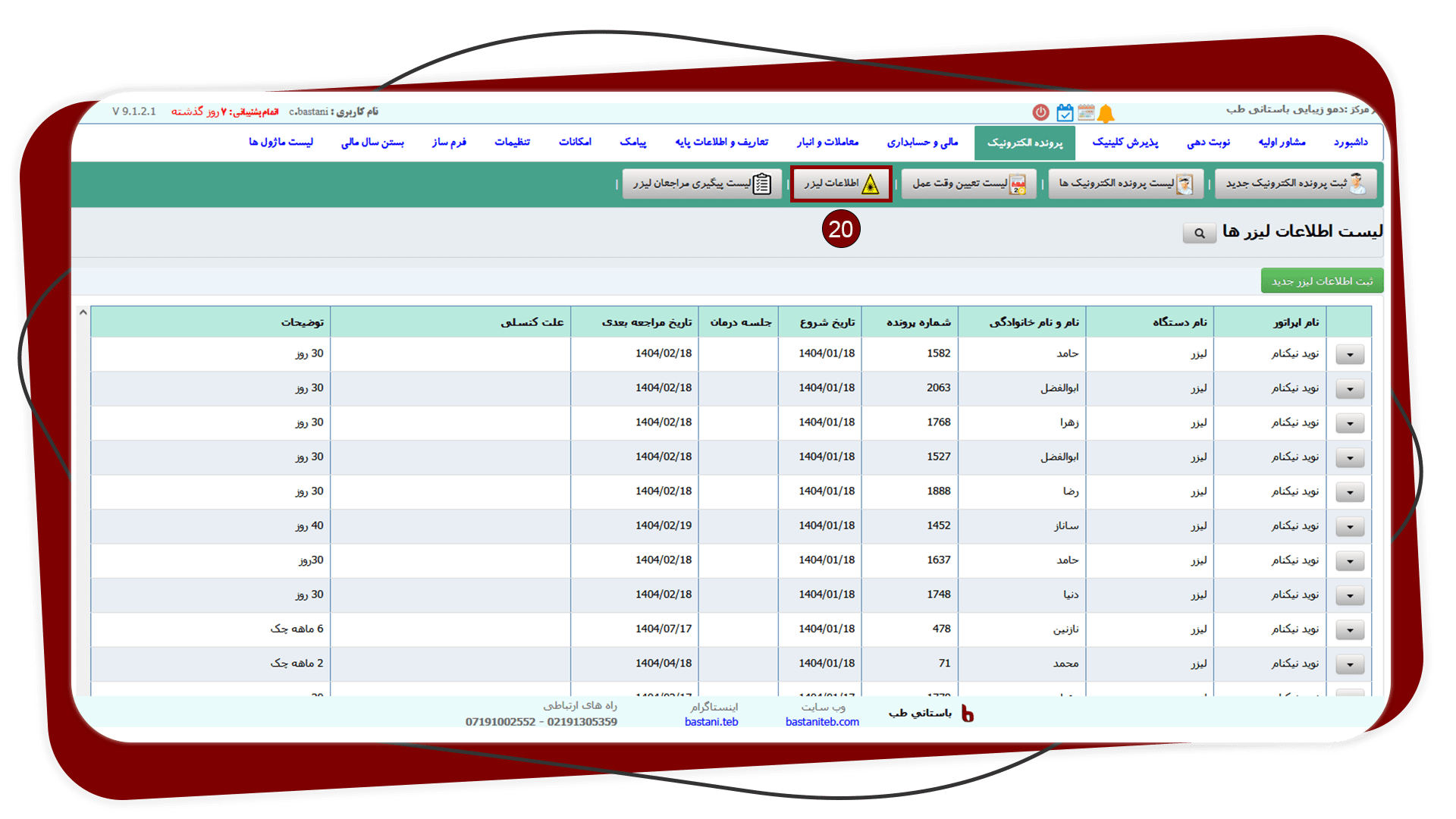Sort by نام اپراتور column header
1456x819 pixels.
click(x=1270, y=322)
